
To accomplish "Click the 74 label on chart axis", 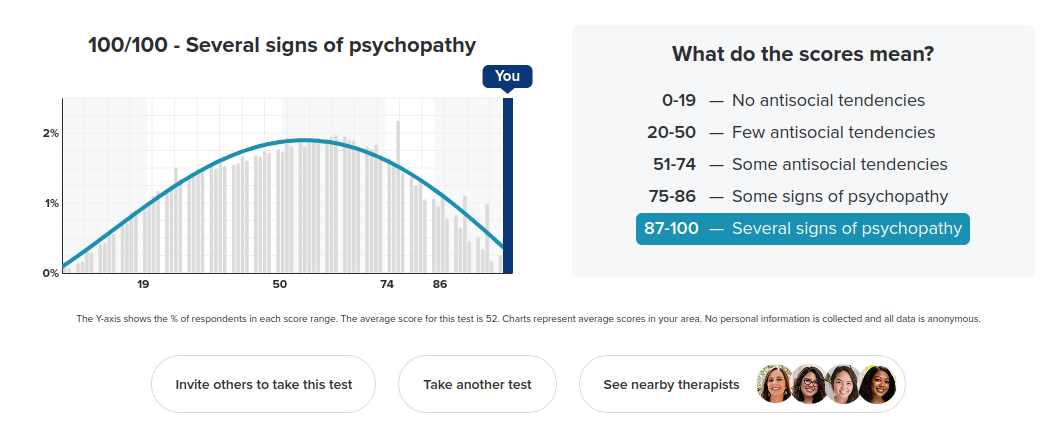I will point(387,285).
